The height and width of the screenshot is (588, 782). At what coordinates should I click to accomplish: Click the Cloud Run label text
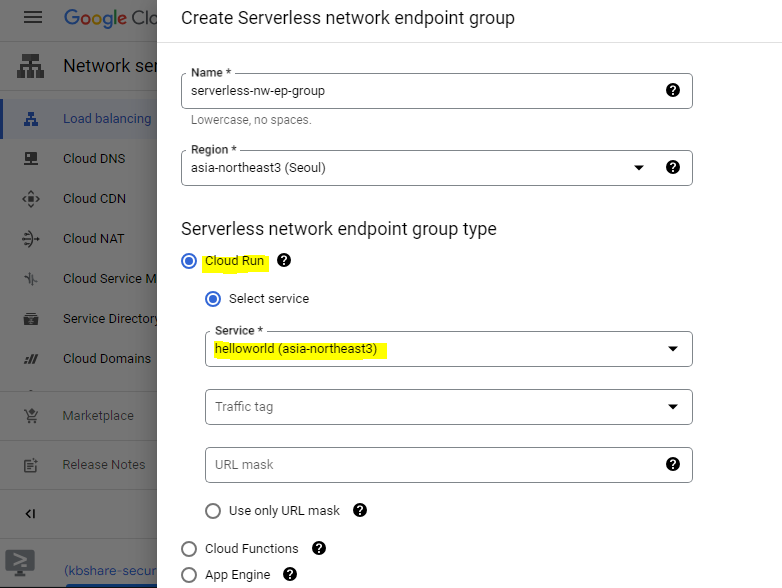click(x=234, y=261)
